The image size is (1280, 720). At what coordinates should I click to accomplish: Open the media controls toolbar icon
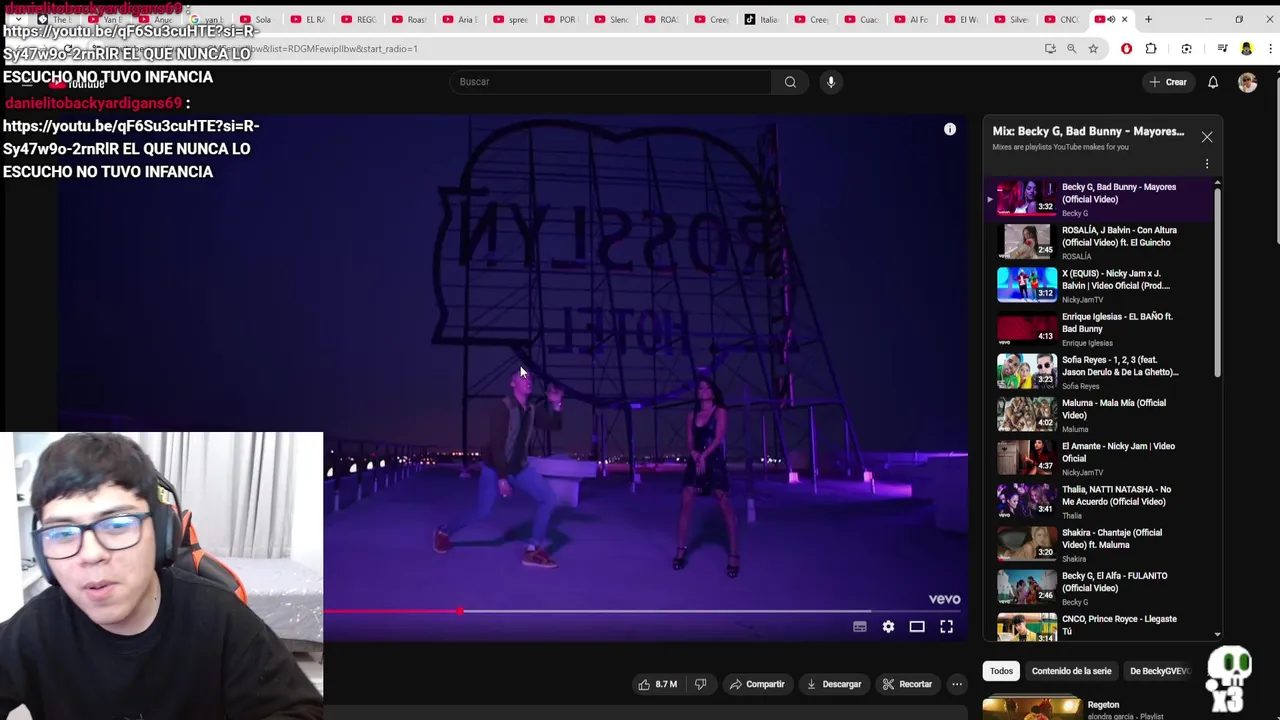(1222, 48)
